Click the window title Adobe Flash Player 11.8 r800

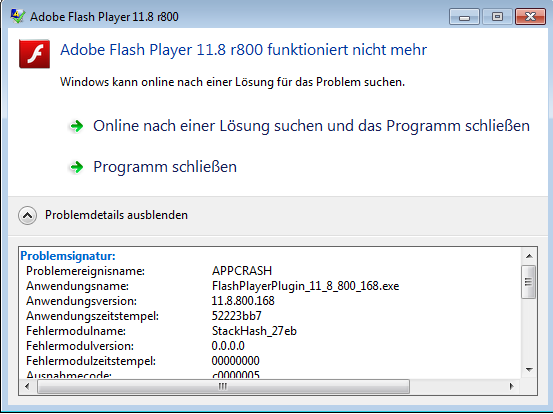(104, 17)
